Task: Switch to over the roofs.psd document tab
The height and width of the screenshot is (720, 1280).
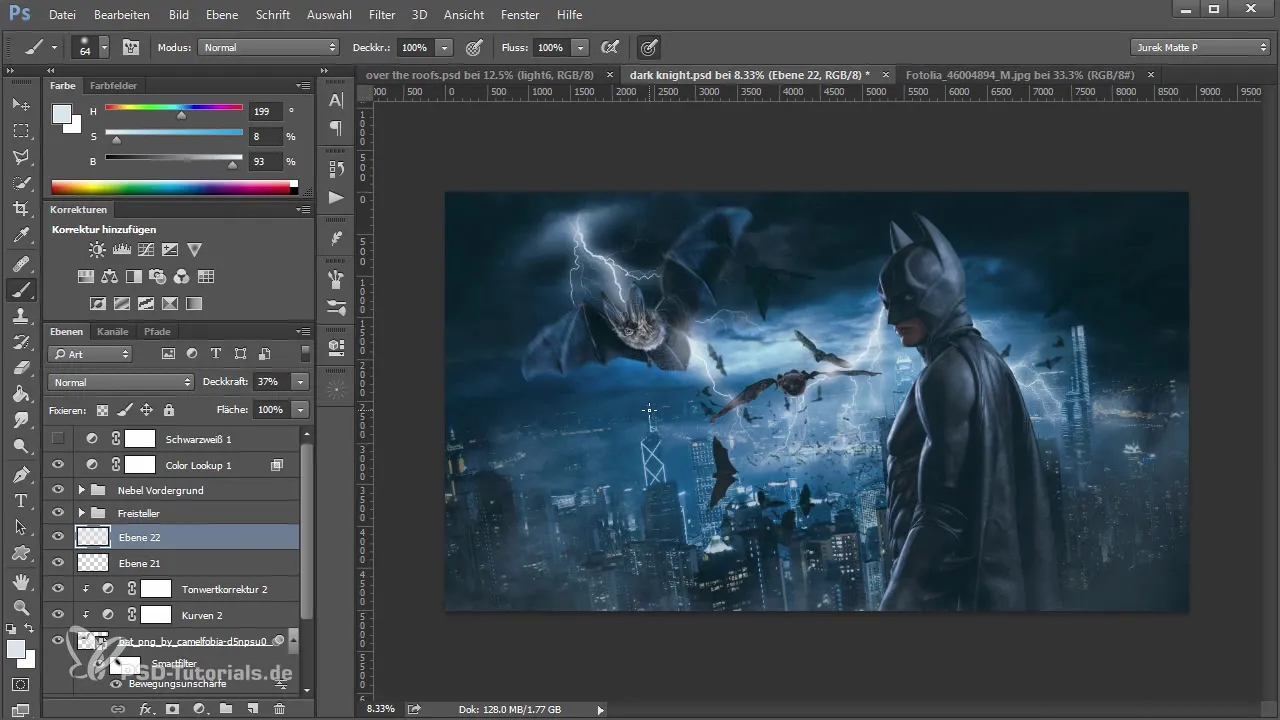Action: click(480, 75)
